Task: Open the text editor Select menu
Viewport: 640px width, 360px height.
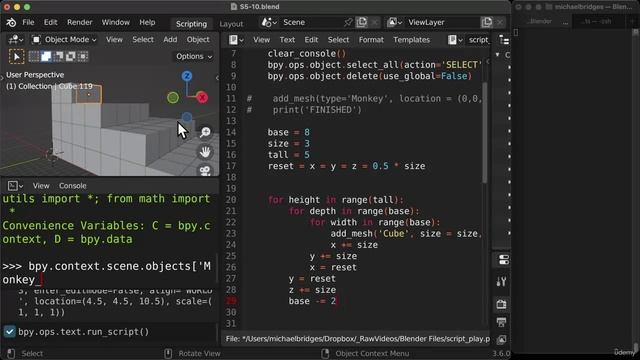Action: tap(338, 40)
